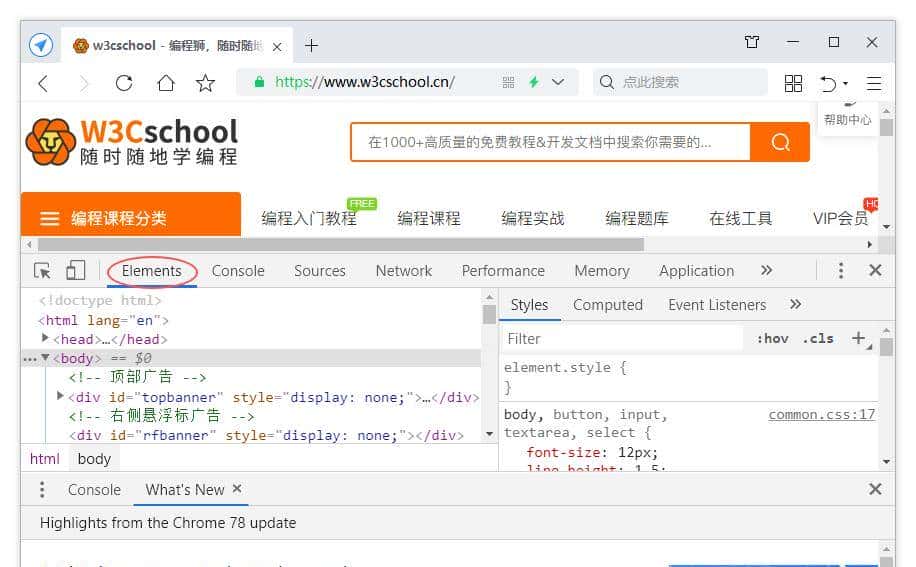916x567 pixels.
Task: Switch to the Styles pane tab
Action: click(x=529, y=305)
